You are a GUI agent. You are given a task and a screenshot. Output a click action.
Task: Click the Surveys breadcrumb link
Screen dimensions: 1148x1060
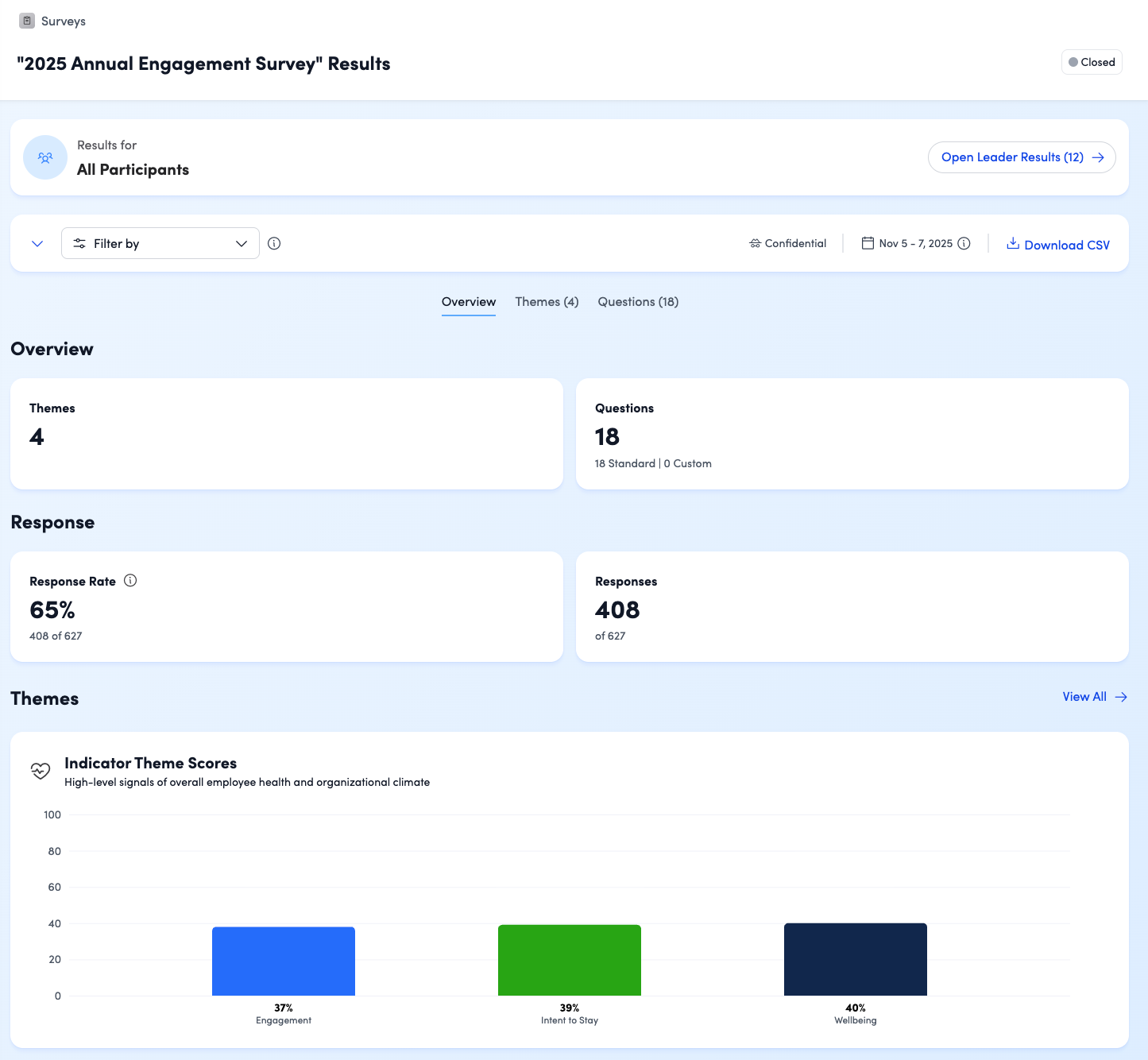[63, 21]
